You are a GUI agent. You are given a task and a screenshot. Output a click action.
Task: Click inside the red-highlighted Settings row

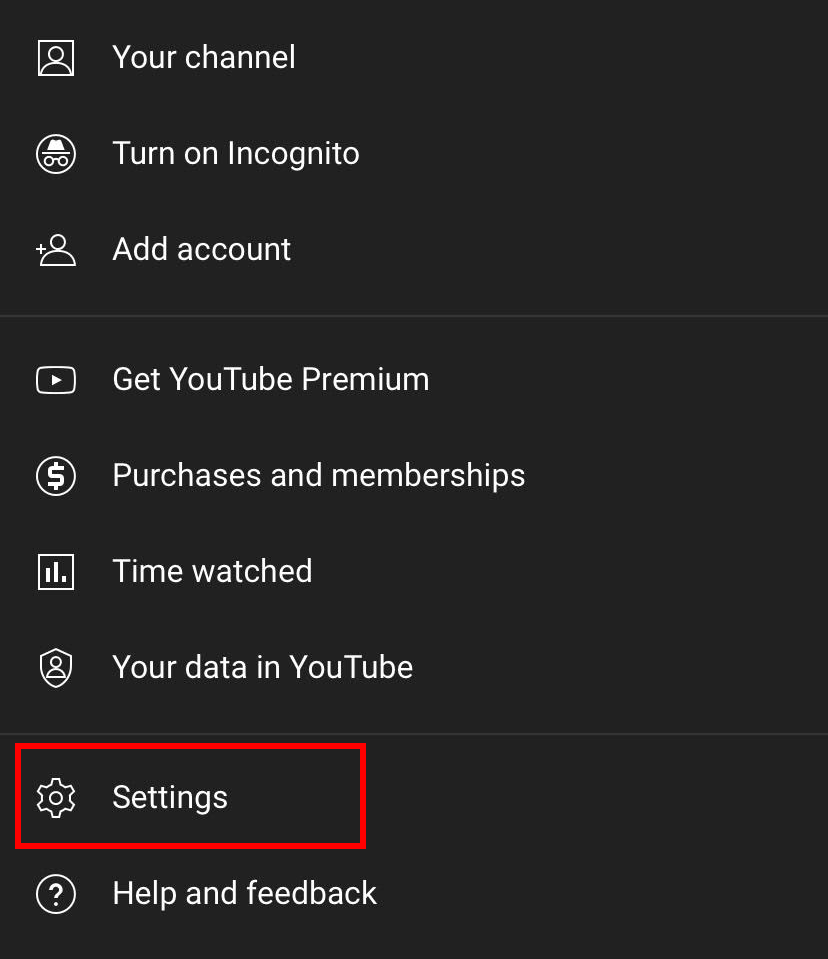click(191, 796)
